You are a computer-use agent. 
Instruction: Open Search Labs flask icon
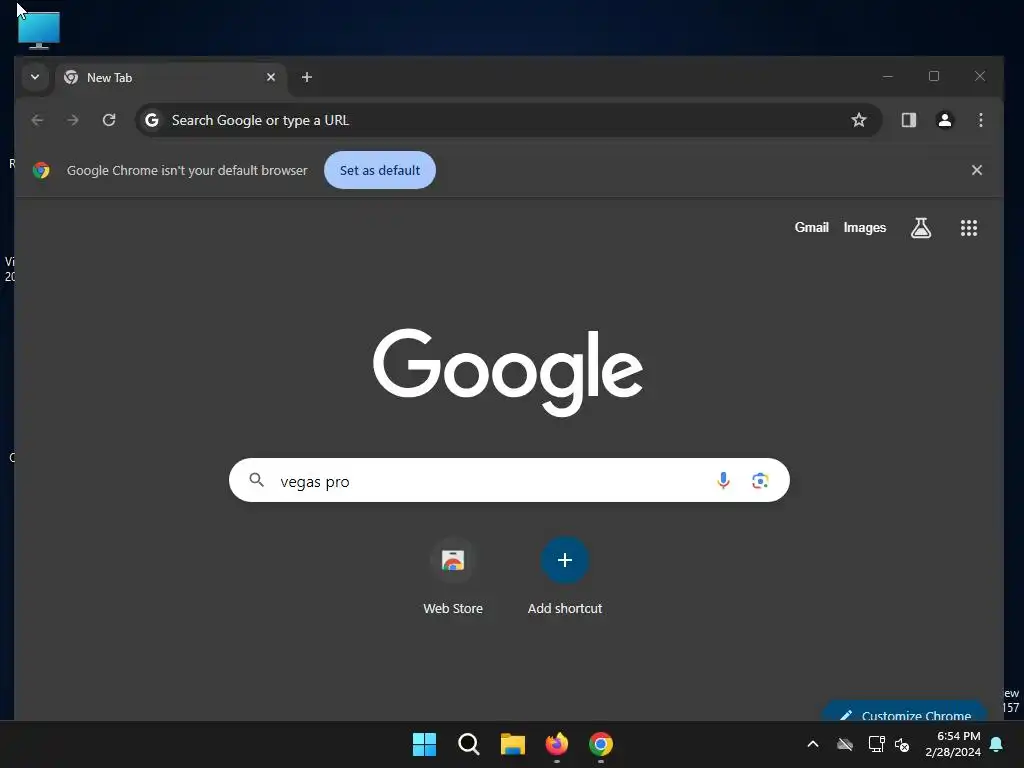(921, 228)
